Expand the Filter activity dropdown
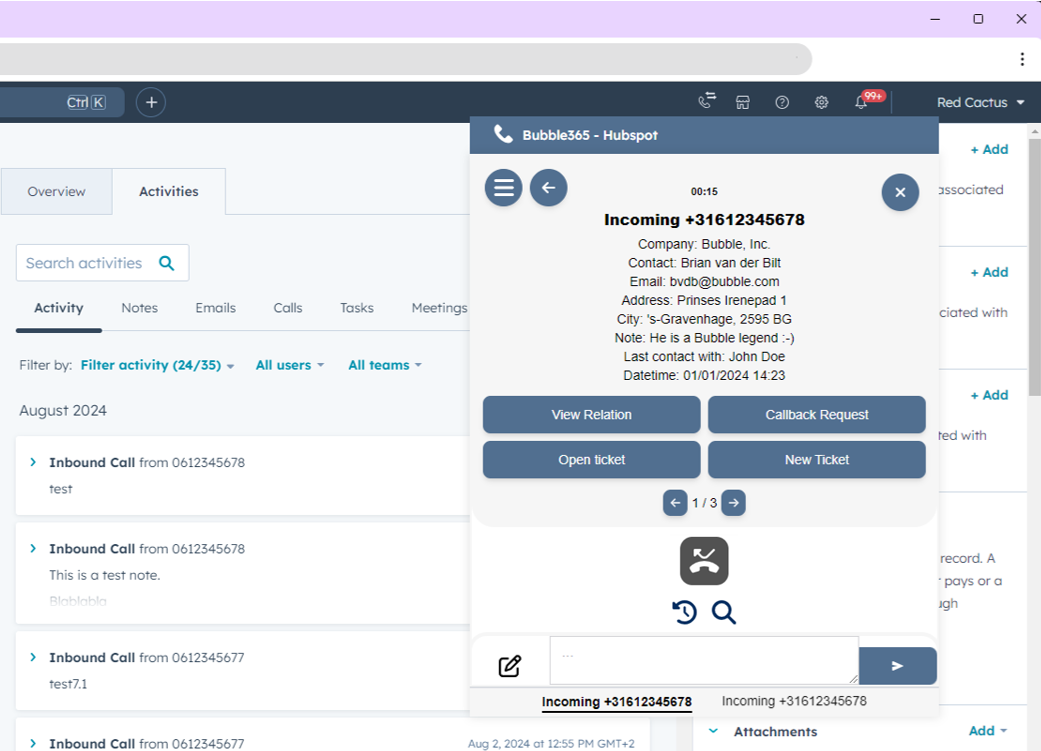Viewport: 1041px width, 751px height. click(157, 365)
